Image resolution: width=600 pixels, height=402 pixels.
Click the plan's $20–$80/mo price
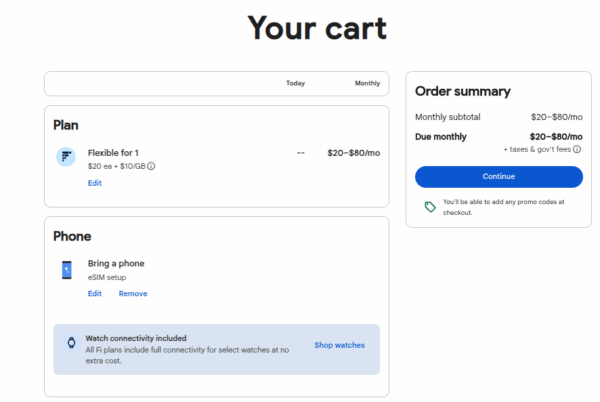pos(353,153)
